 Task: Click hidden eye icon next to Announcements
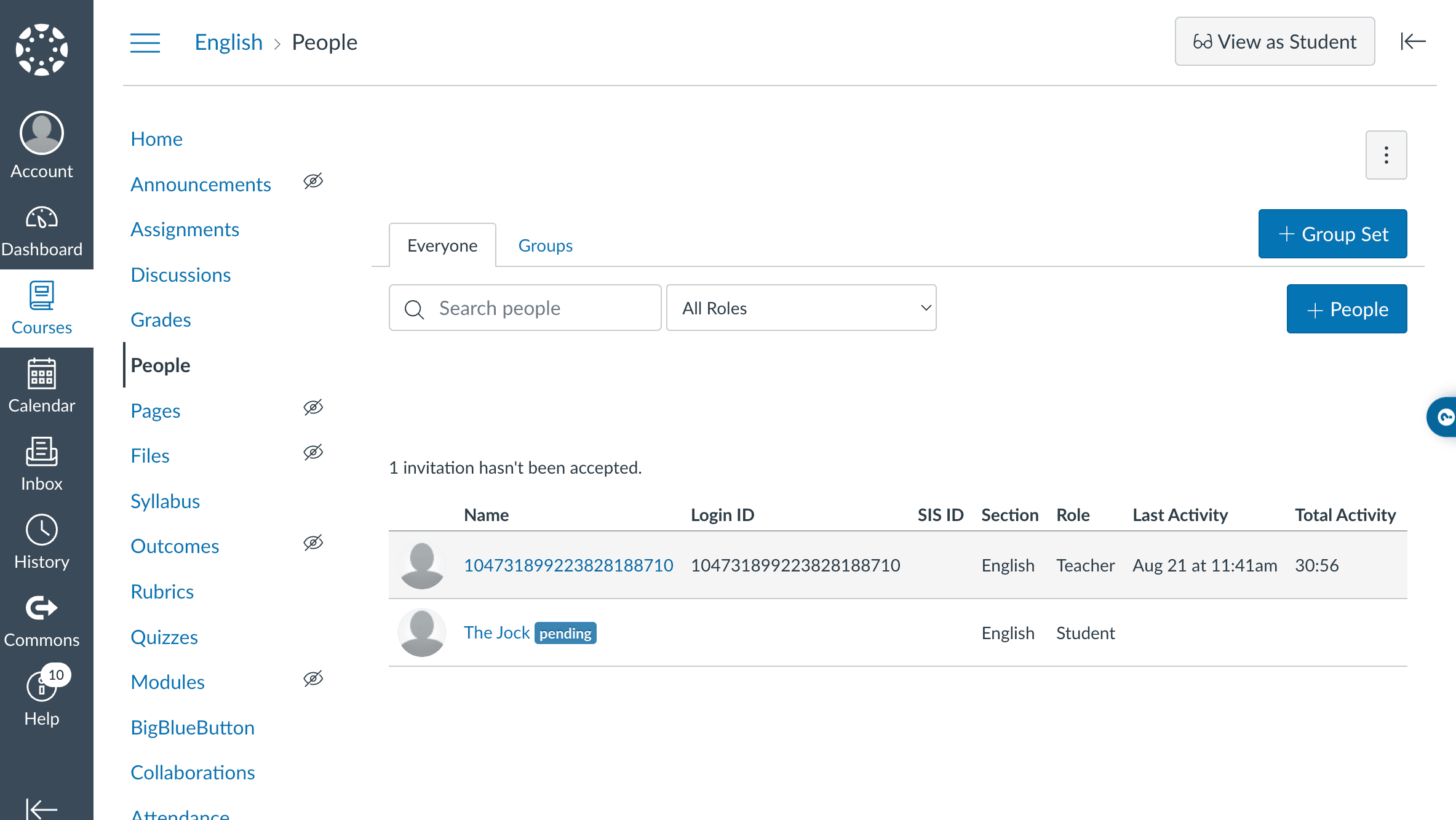(x=313, y=181)
